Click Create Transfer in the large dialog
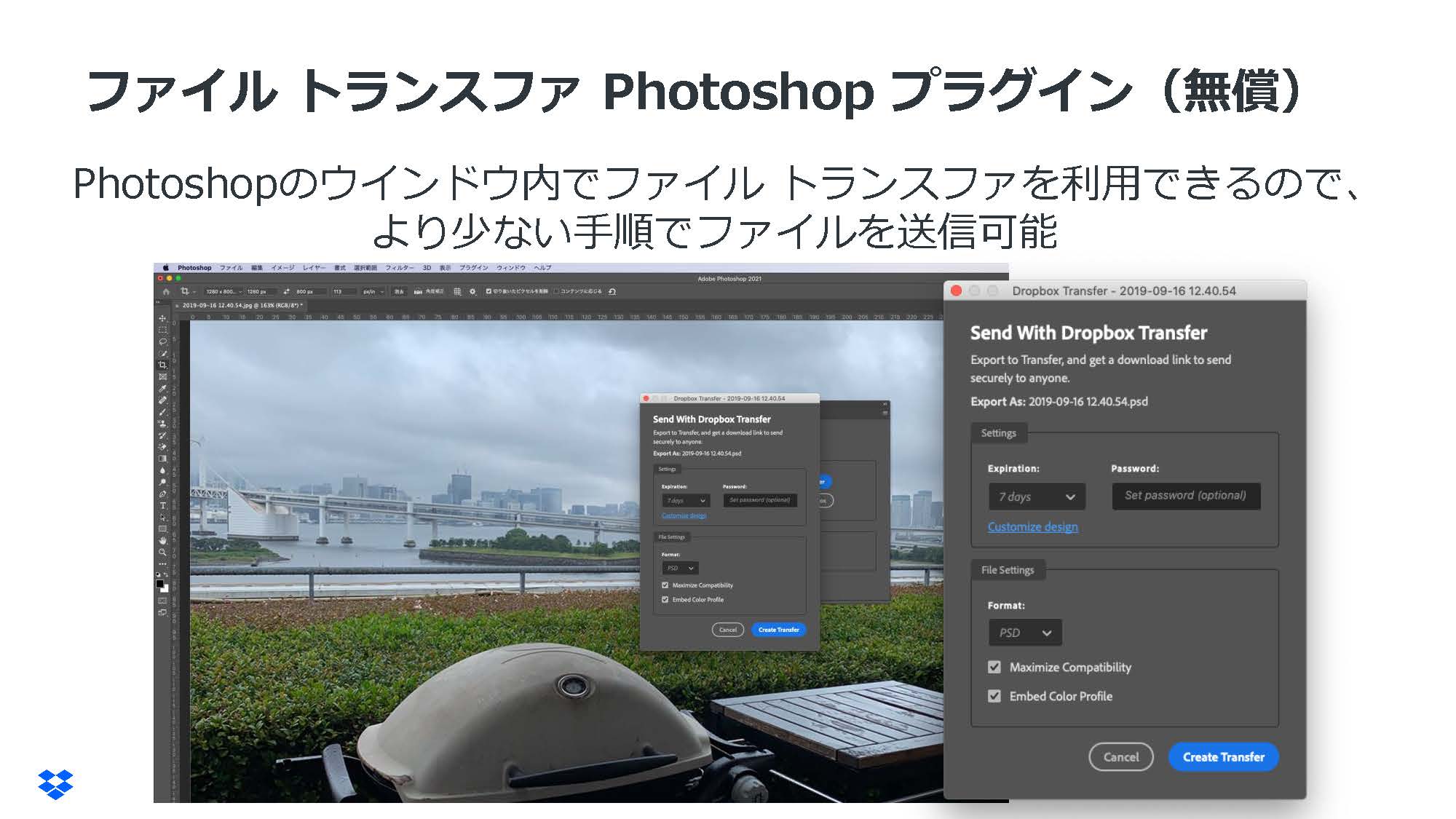Screen dimensions: 1456x819 [x=1223, y=757]
